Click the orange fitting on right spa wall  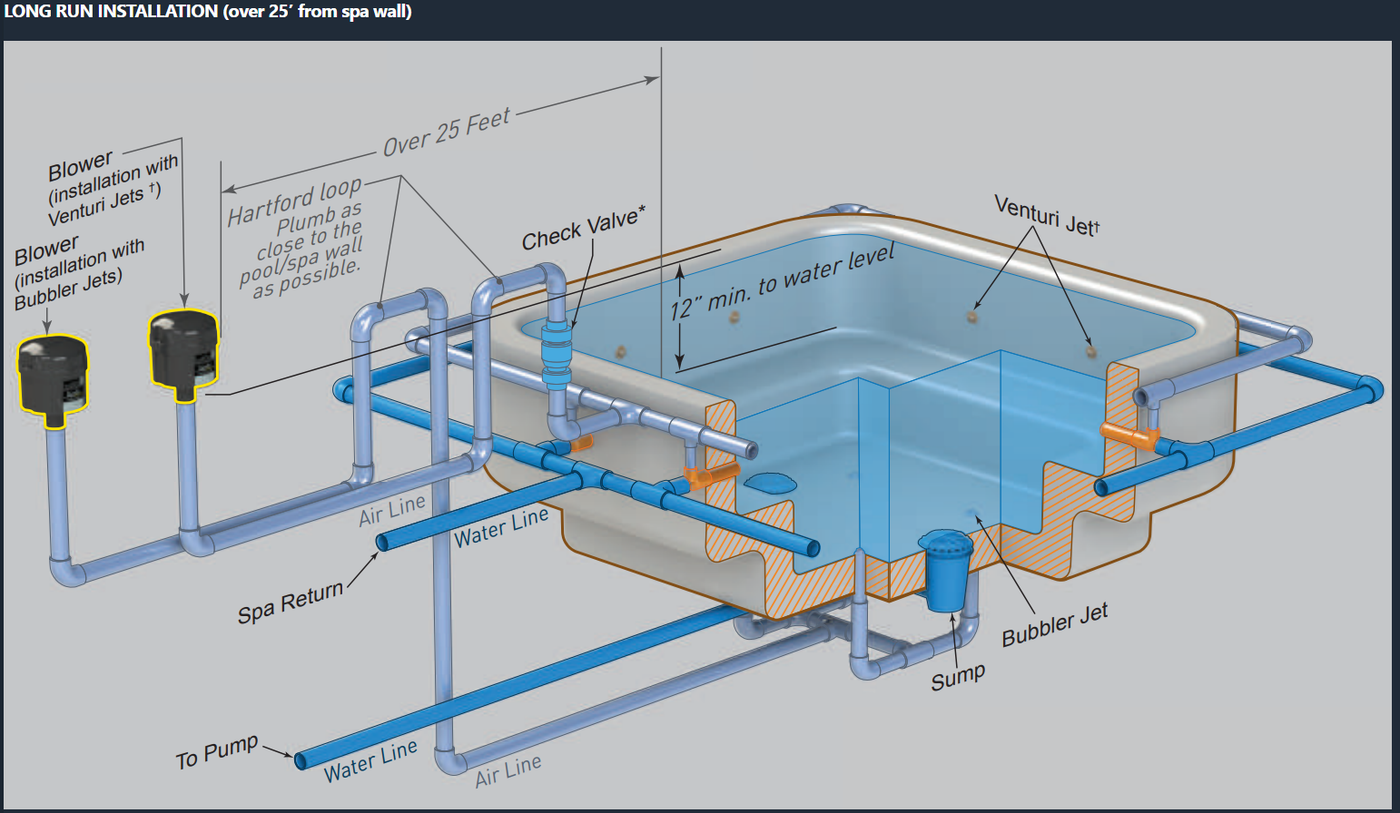(1128, 435)
